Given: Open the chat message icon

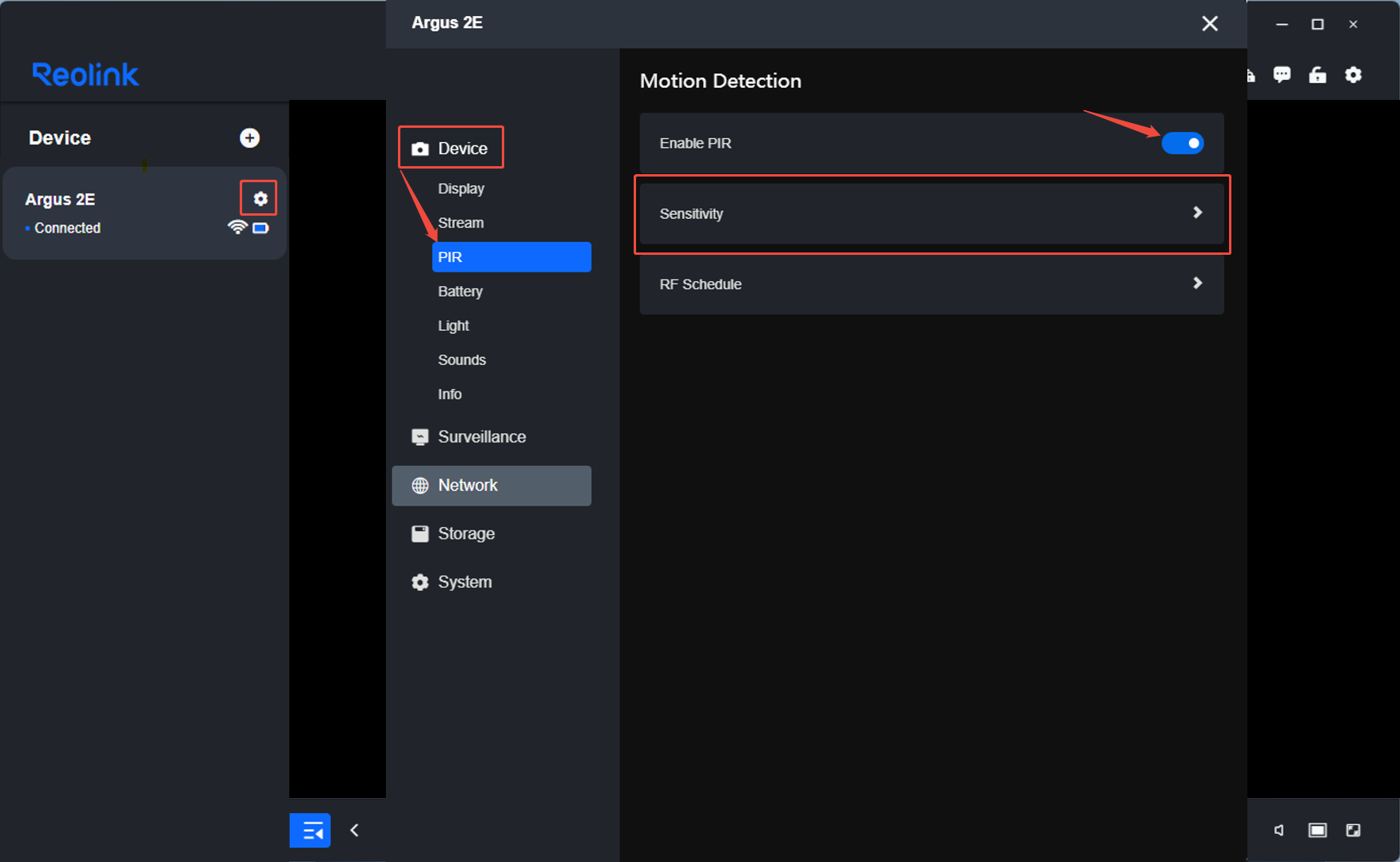Looking at the screenshot, I should tap(1282, 74).
